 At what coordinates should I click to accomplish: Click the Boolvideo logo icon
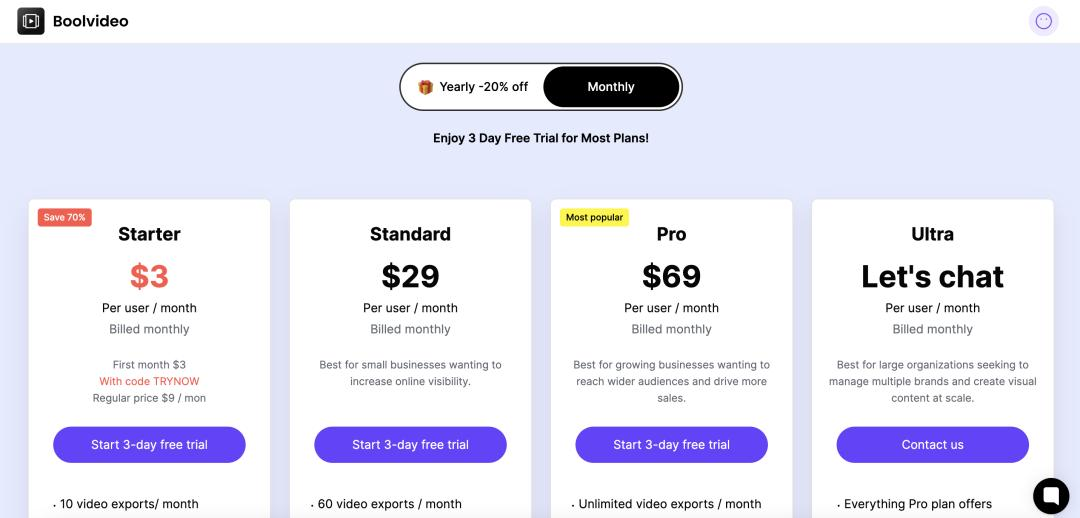pyautogui.click(x=31, y=21)
